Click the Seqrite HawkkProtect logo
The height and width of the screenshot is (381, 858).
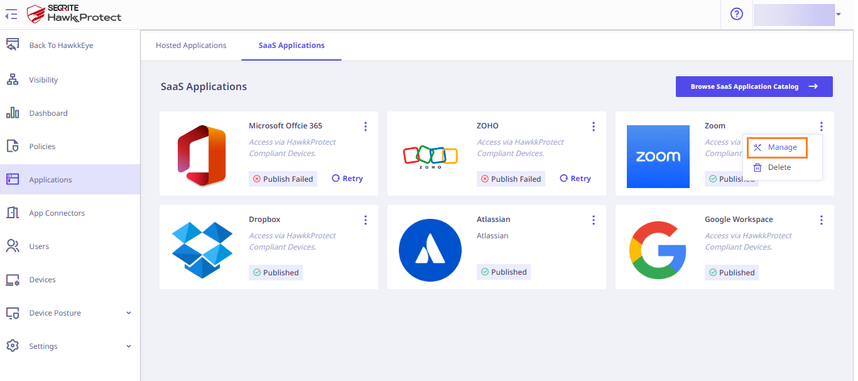coord(74,14)
